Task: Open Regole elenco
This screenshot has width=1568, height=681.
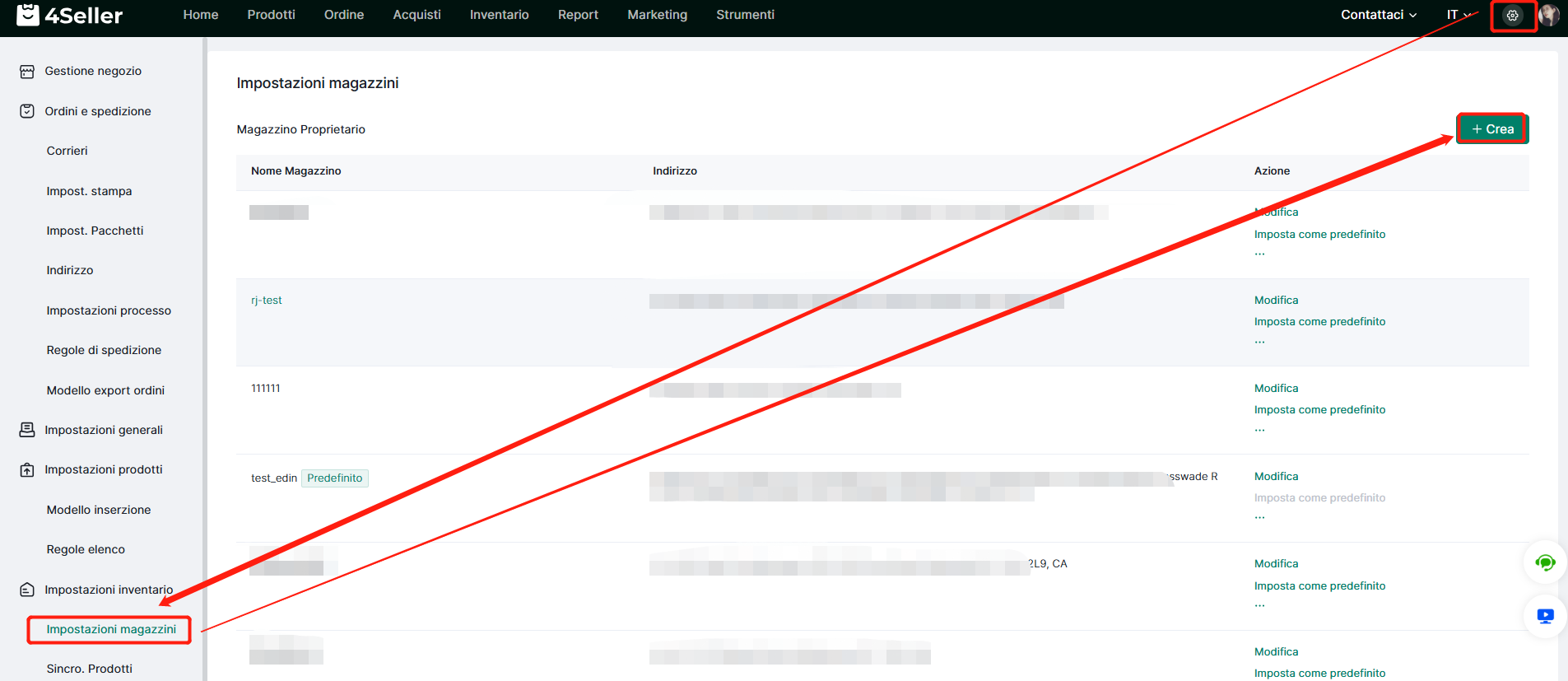Action: coord(86,549)
